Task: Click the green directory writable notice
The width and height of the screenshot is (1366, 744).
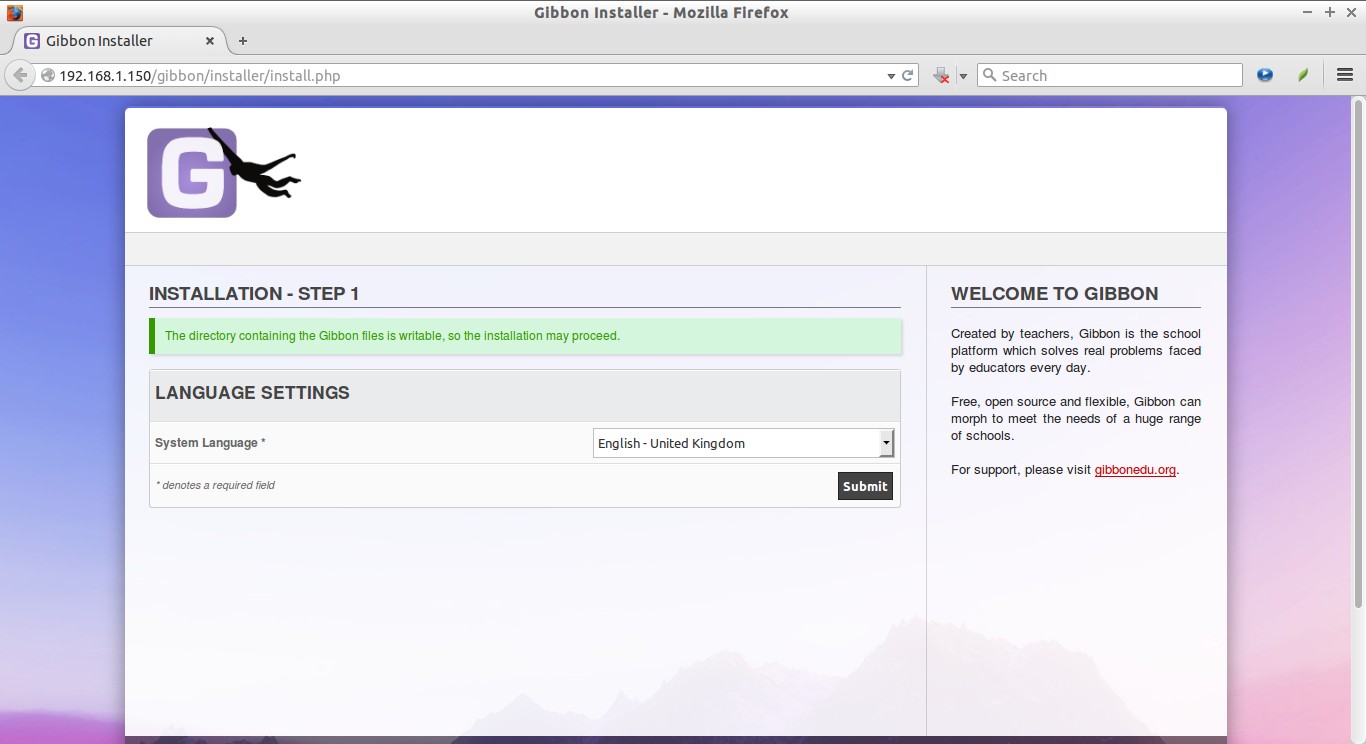Action: pyautogui.click(x=525, y=336)
